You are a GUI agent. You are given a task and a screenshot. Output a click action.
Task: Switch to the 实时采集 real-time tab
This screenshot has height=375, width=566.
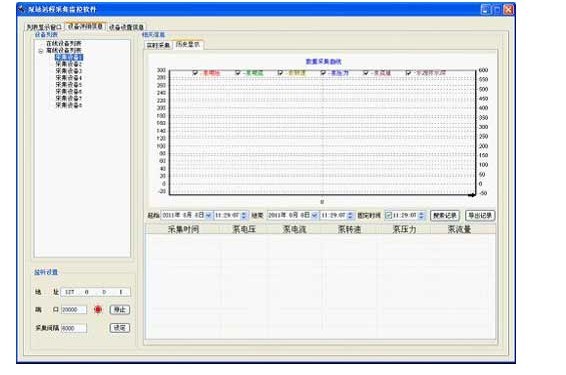click(158, 45)
